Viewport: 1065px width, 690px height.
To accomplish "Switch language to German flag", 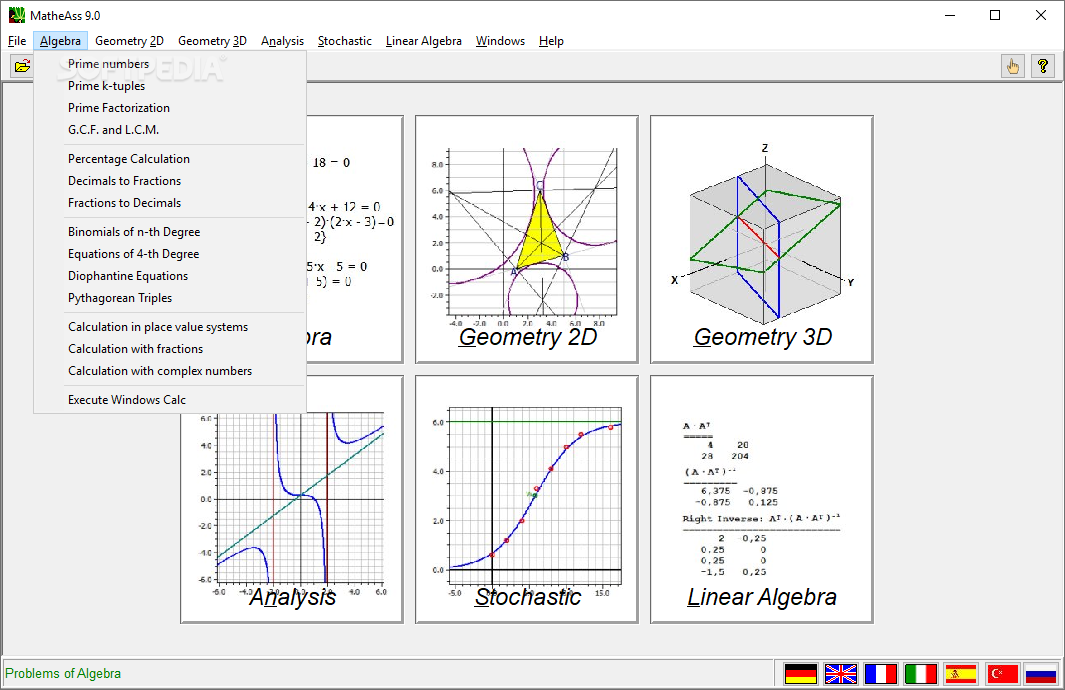I will [801, 674].
